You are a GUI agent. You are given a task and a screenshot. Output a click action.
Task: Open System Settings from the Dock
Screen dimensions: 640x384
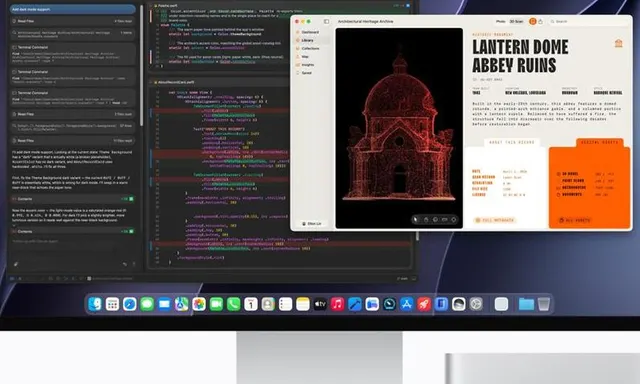476,304
